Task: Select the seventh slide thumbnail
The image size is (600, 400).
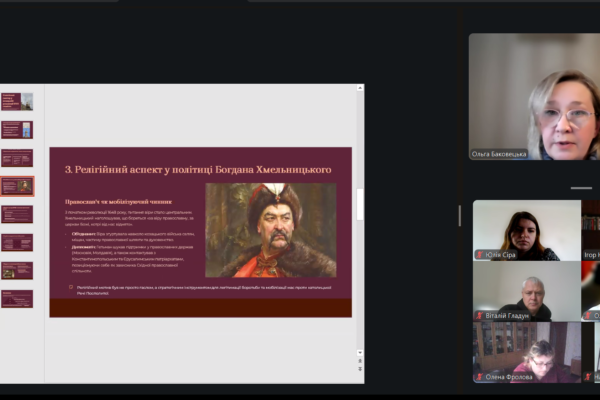Action: (x=17, y=270)
